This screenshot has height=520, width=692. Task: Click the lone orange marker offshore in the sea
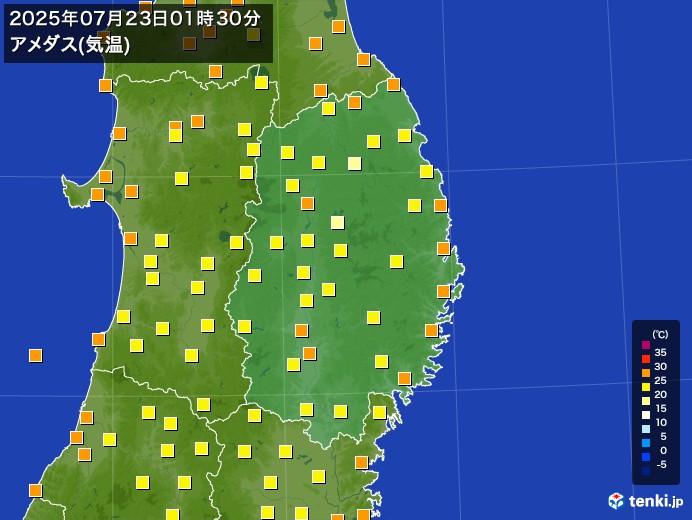35,355
